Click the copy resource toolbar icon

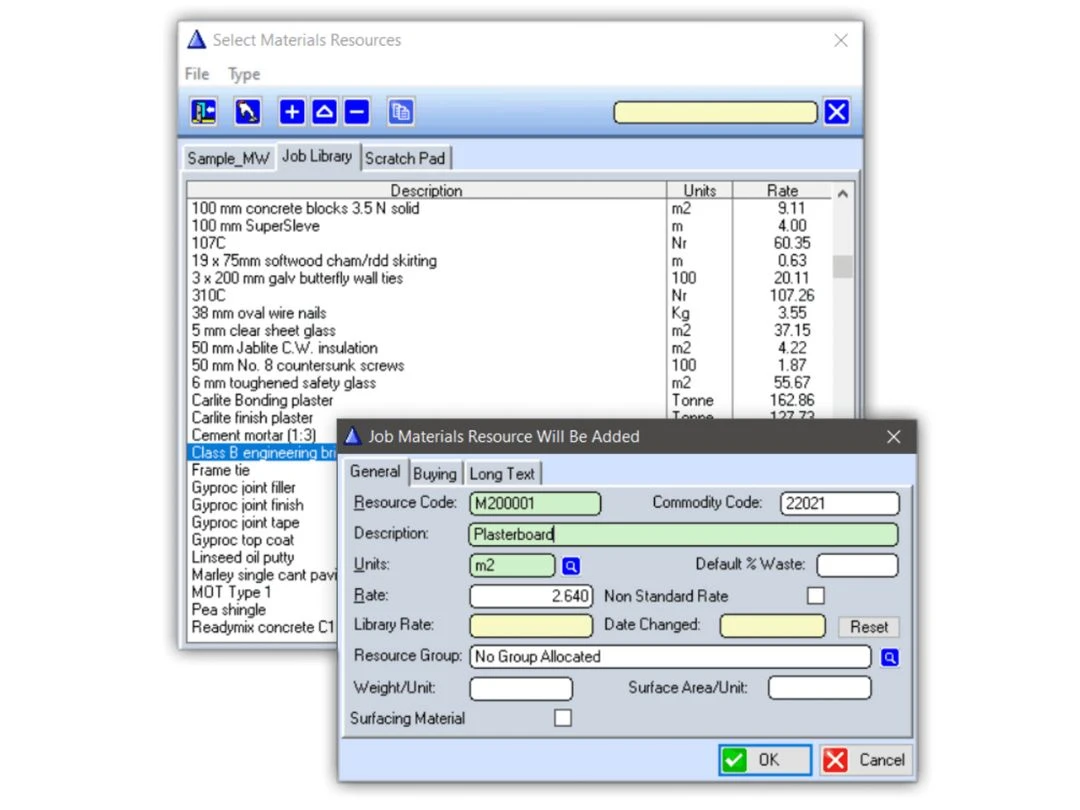click(401, 112)
